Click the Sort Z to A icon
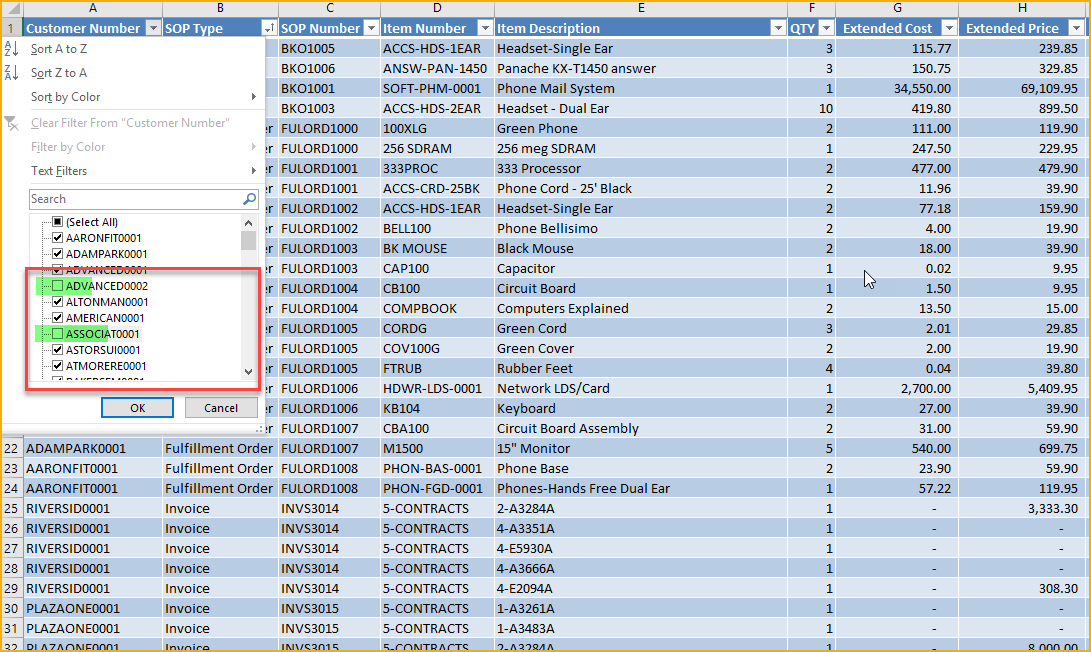The height and width of the screenshot is (652, 1091). click(11, 72)
